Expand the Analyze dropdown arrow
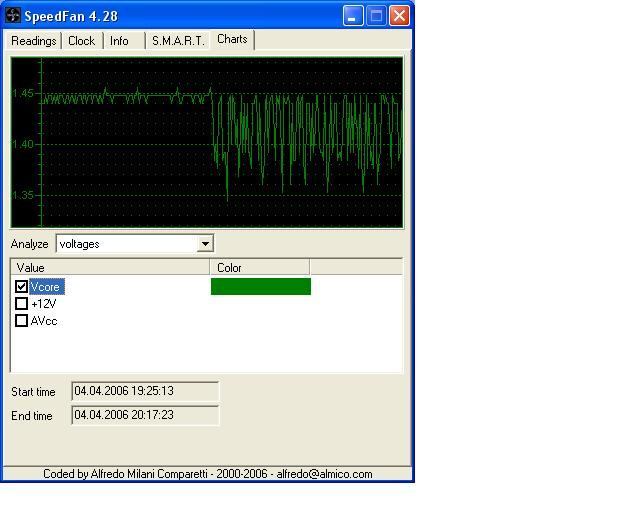The width and height of the screenshot is (640, 512). click(x=205, y=244)
